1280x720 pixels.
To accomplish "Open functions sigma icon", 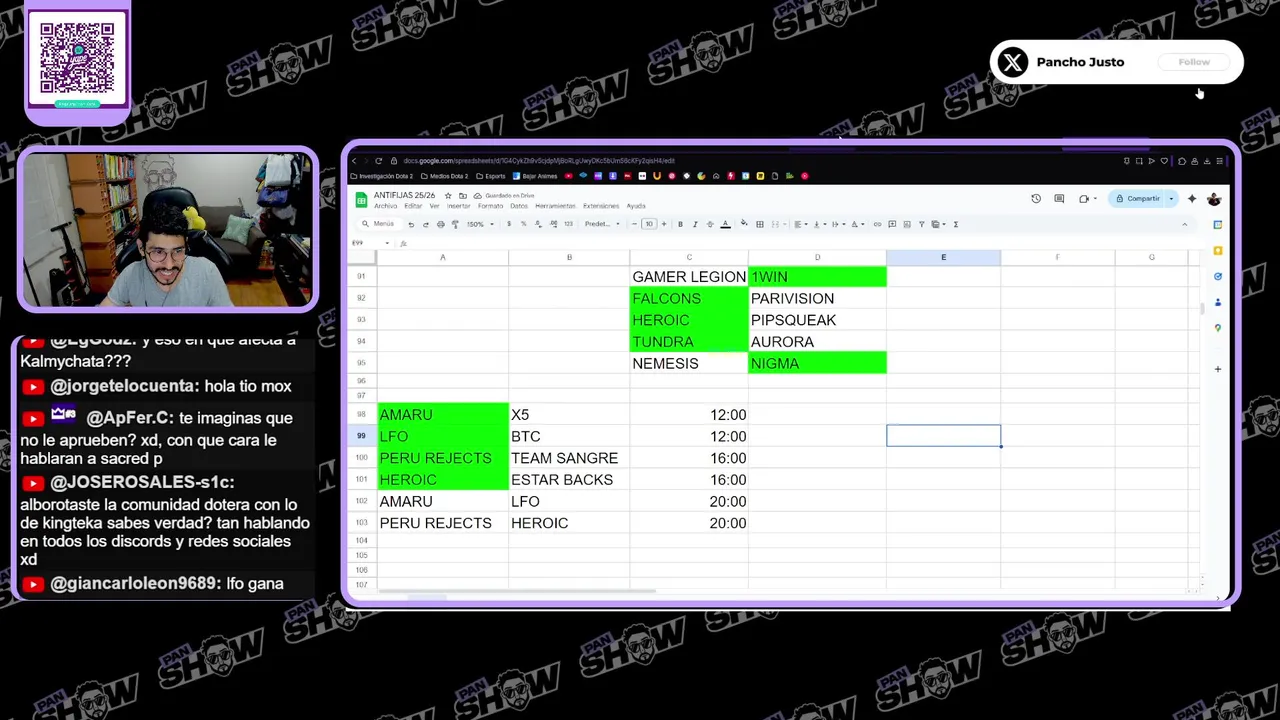I will point(956,224).
